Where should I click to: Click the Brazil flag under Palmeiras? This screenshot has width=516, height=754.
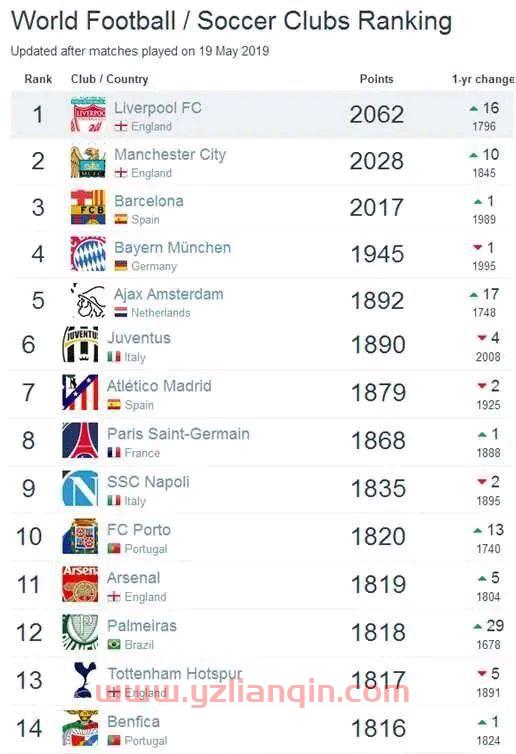tap(114, 644)
